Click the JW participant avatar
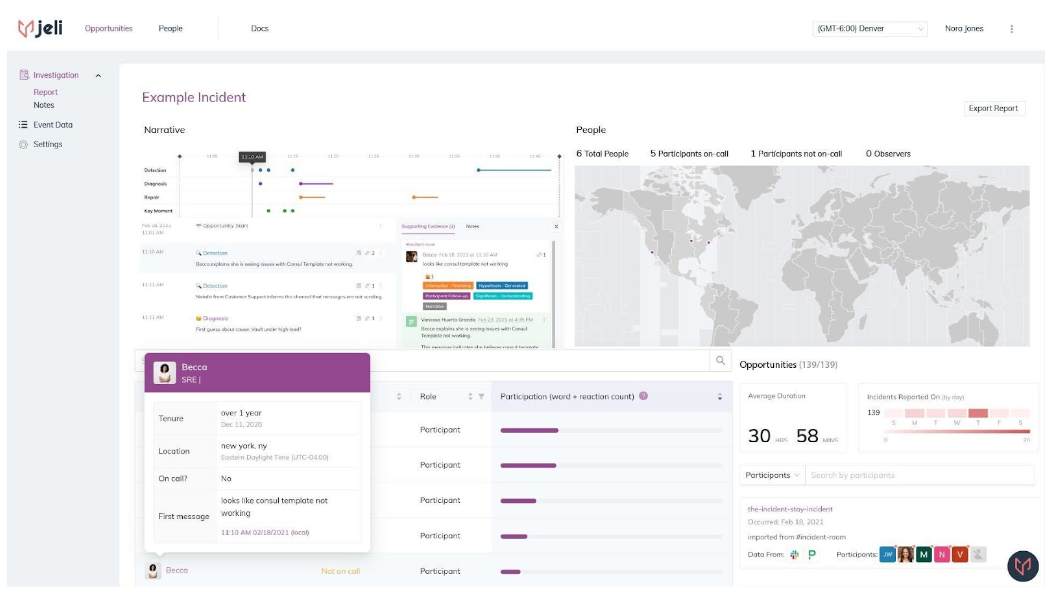Image resolution: width=1060 pixels, height=592 pixels. (887, 555)
